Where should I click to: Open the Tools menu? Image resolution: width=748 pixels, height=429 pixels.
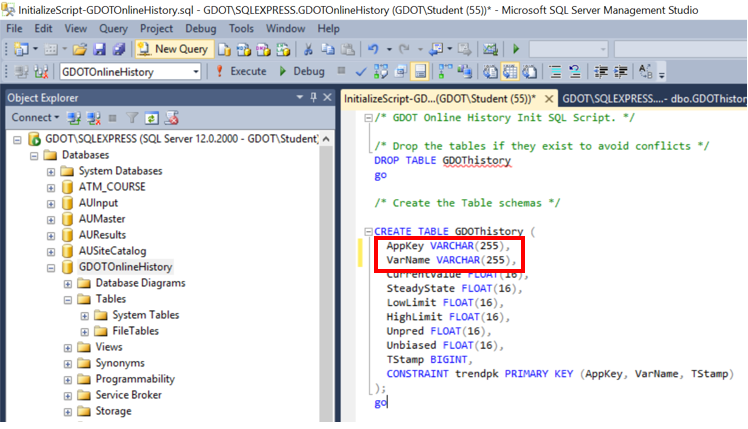point(241,29)
